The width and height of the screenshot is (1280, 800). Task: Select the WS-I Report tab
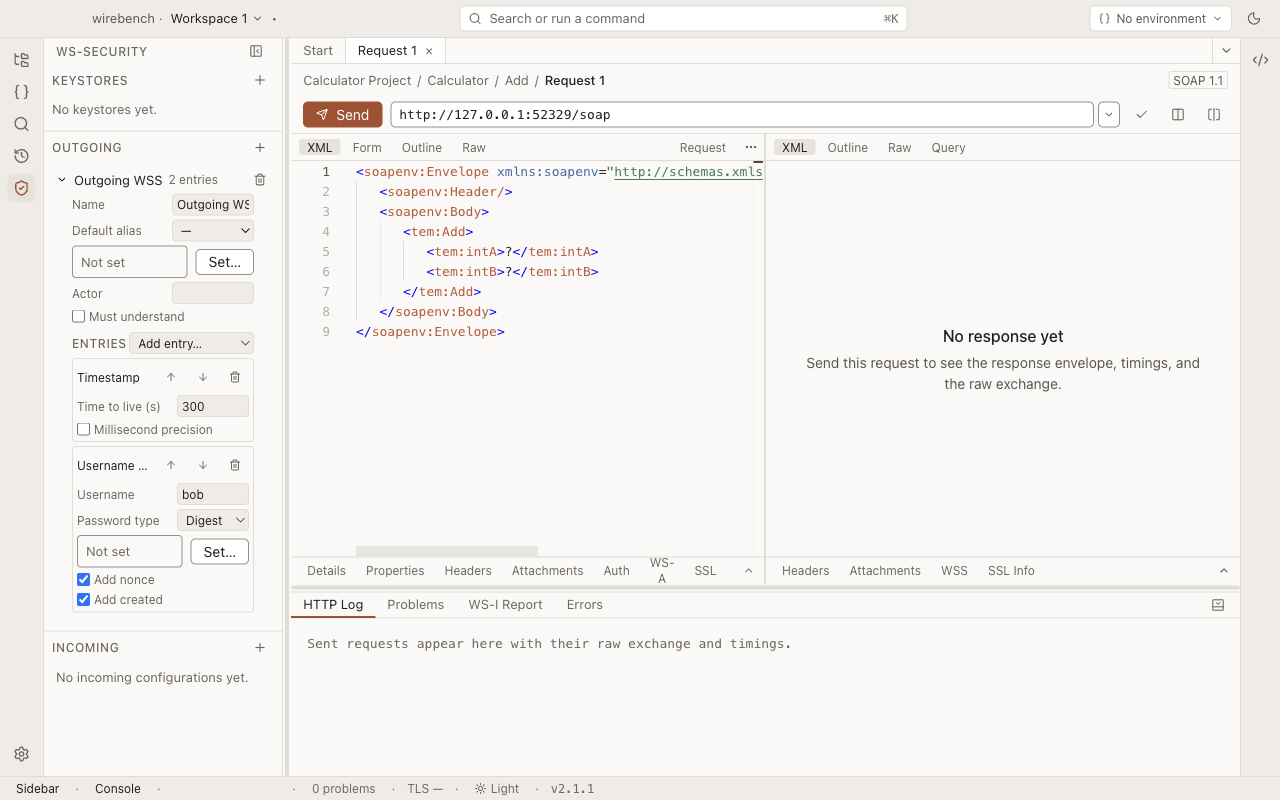(505, 604)
